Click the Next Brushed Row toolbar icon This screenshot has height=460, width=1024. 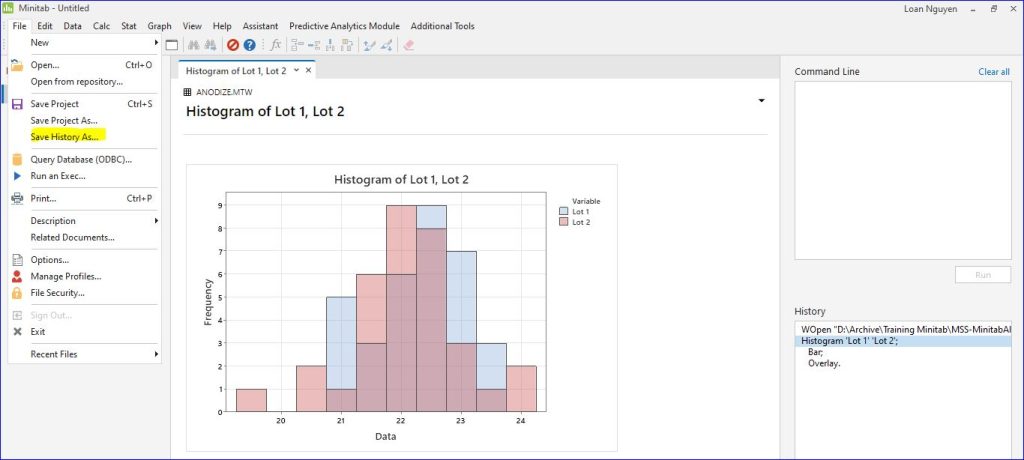(387, 45)
